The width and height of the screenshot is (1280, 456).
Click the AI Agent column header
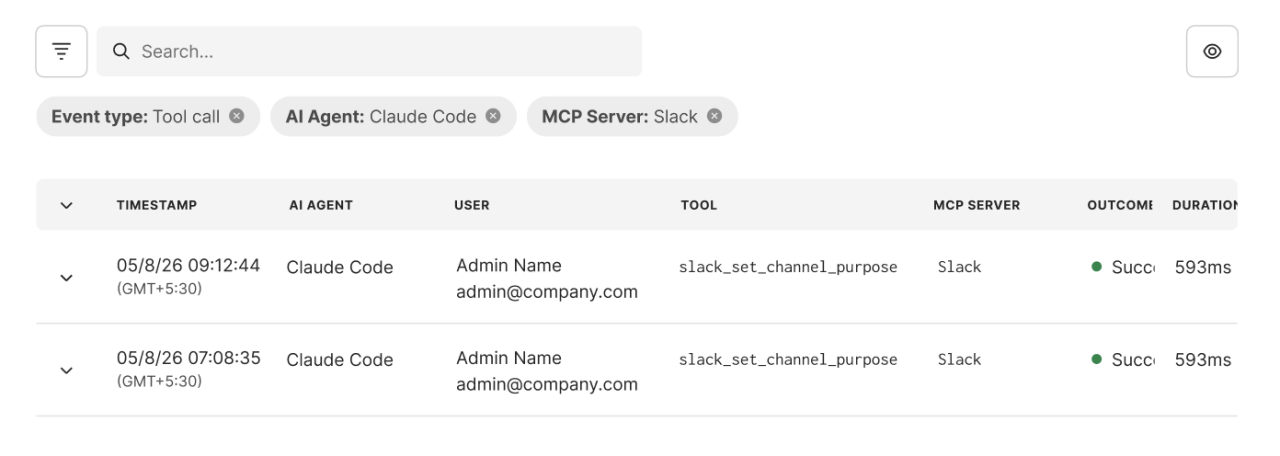coord(321,205)
